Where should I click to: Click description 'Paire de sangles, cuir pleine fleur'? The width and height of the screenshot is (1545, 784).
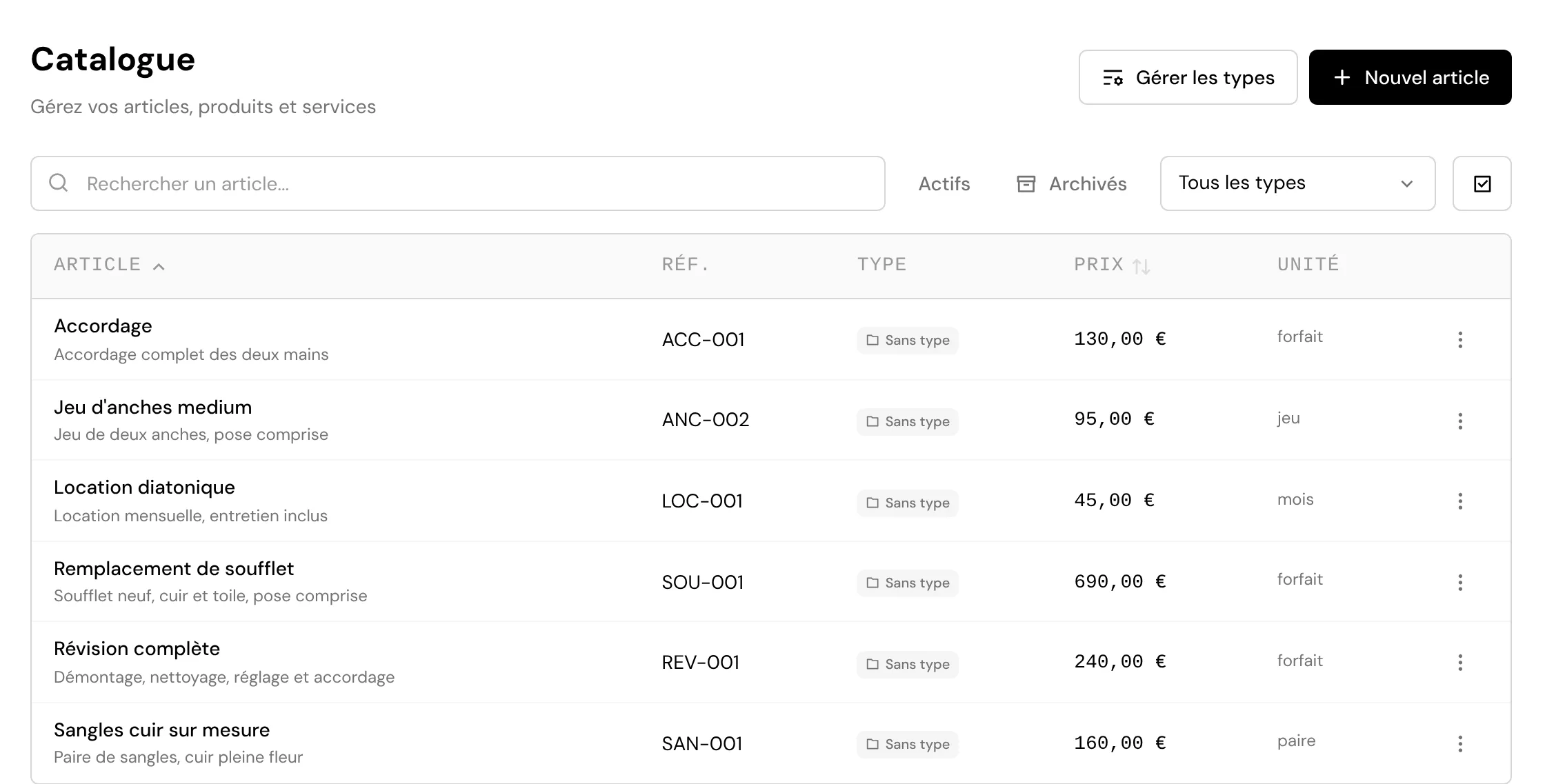(x=178, y=757)
